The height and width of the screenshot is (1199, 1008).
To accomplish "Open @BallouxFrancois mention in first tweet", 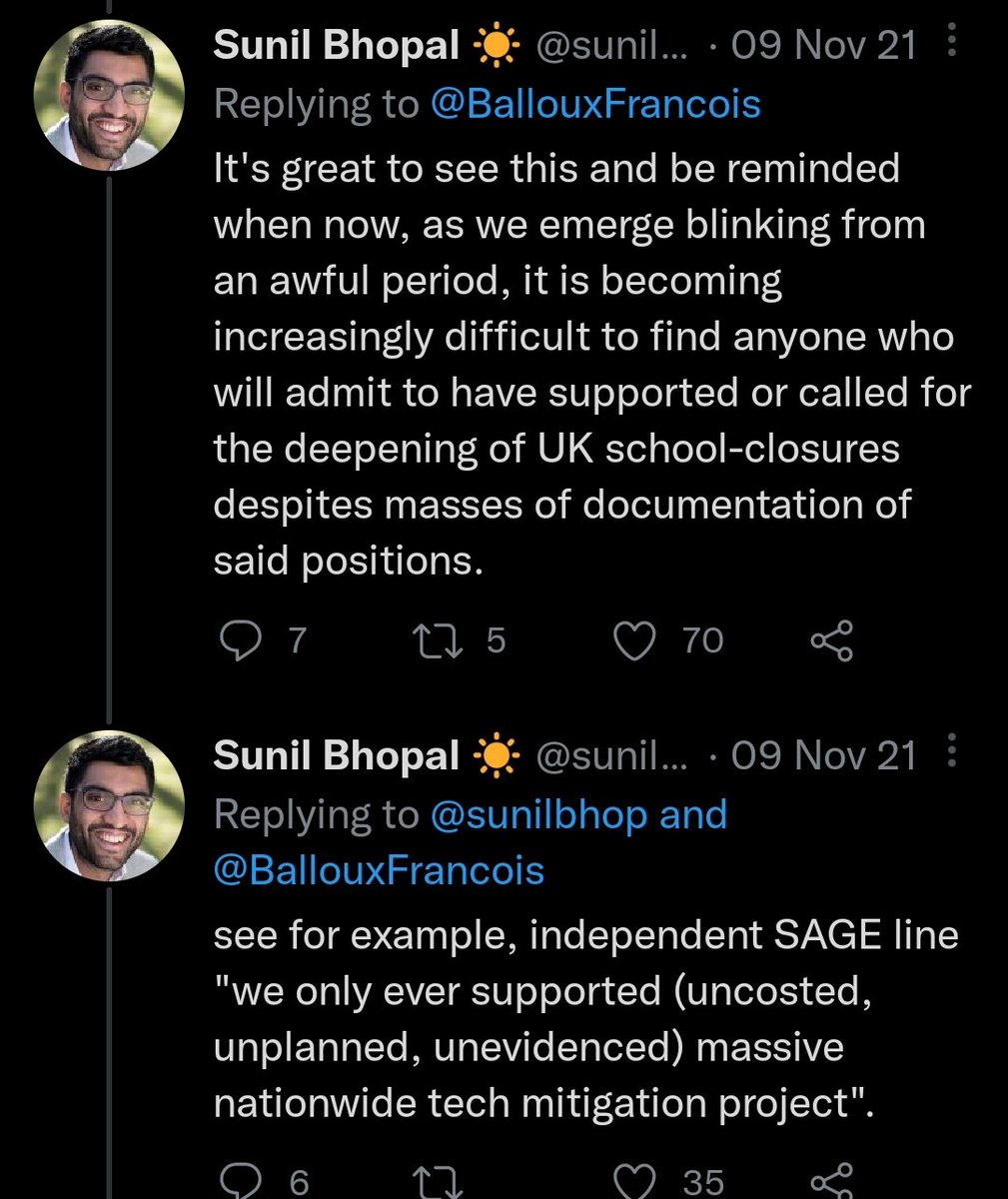I will coord(594,103).
